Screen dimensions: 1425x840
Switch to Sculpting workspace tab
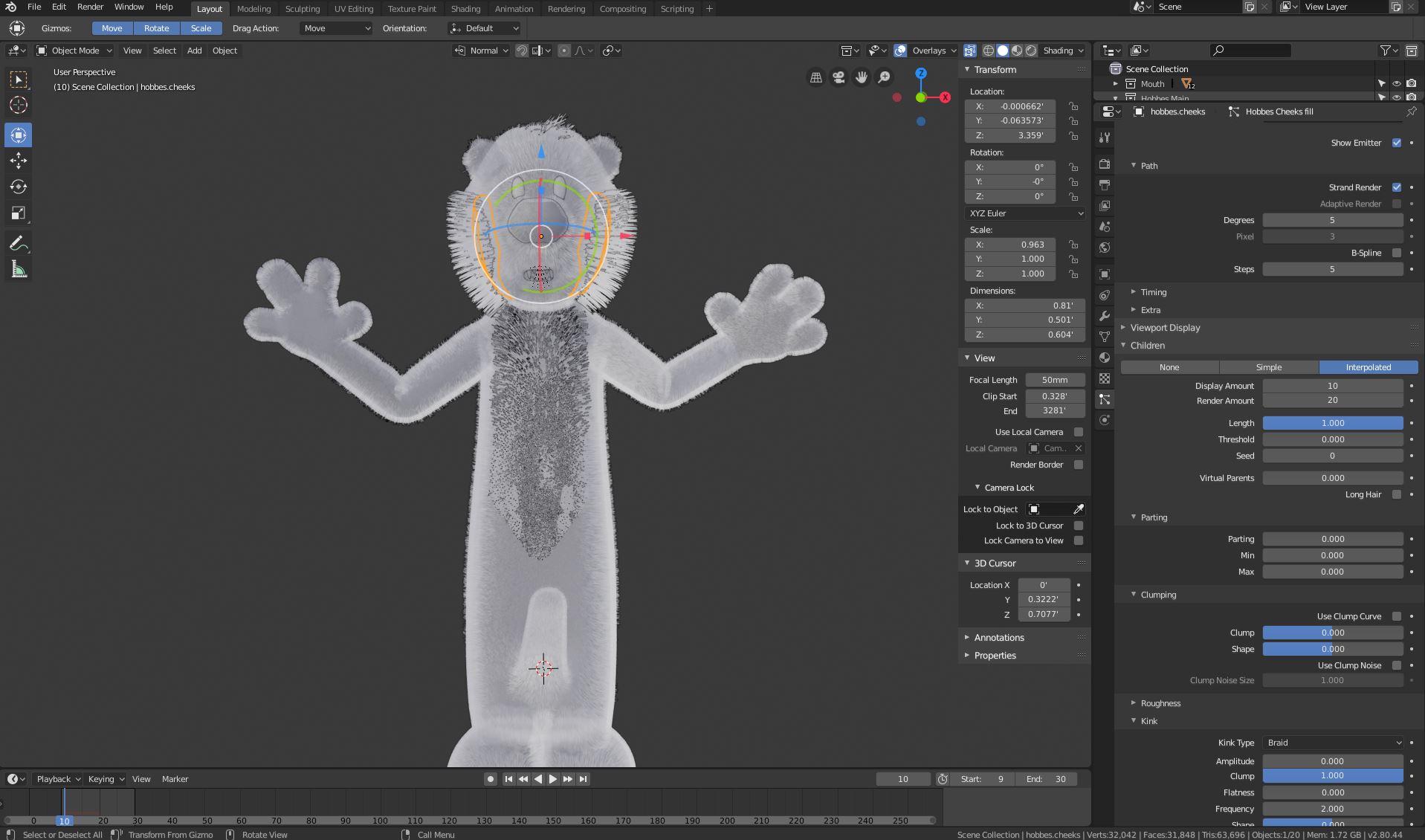(303, 9)
